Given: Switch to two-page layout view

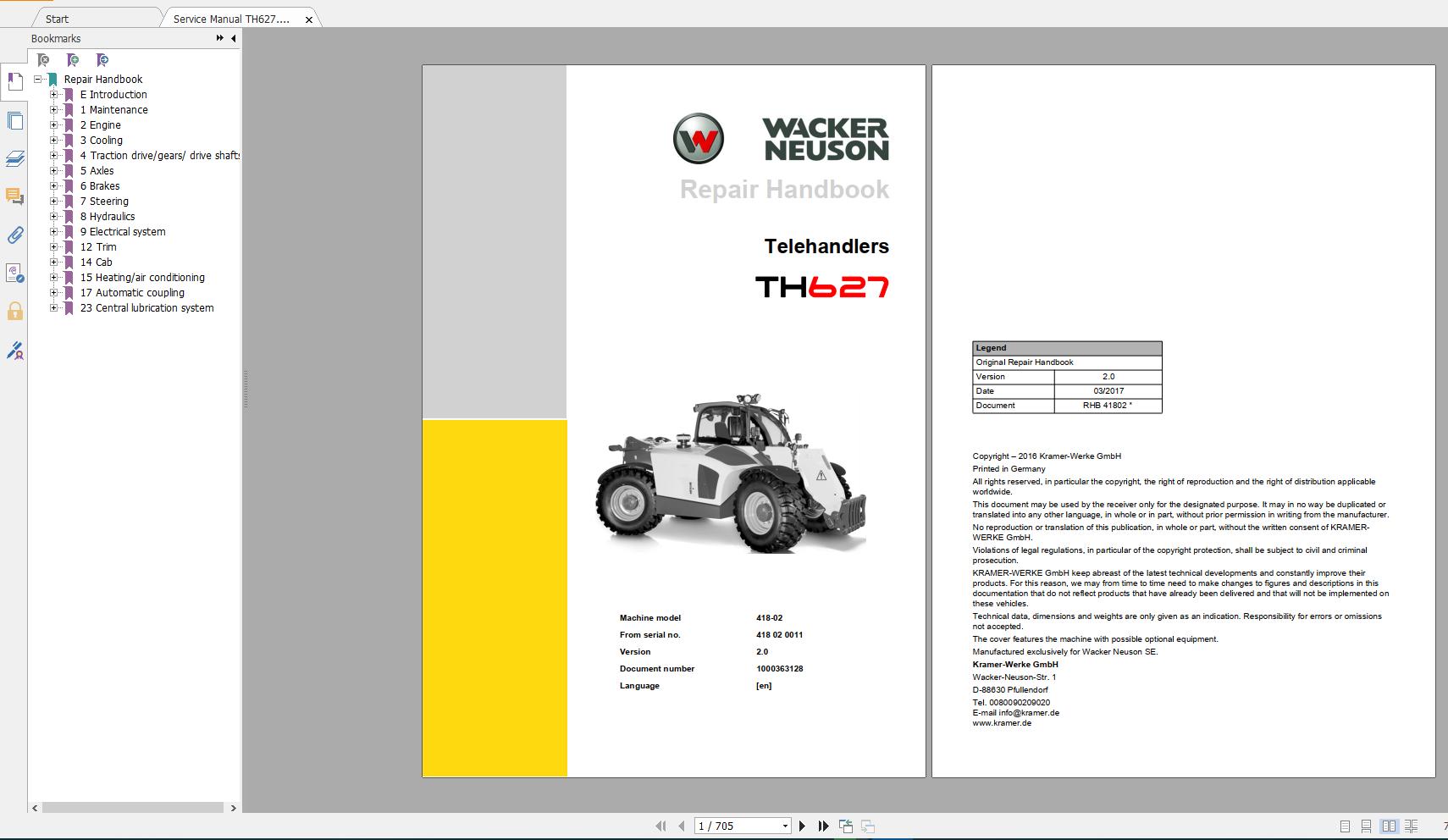Looking at the screenshot, I should coord(1391,825).
